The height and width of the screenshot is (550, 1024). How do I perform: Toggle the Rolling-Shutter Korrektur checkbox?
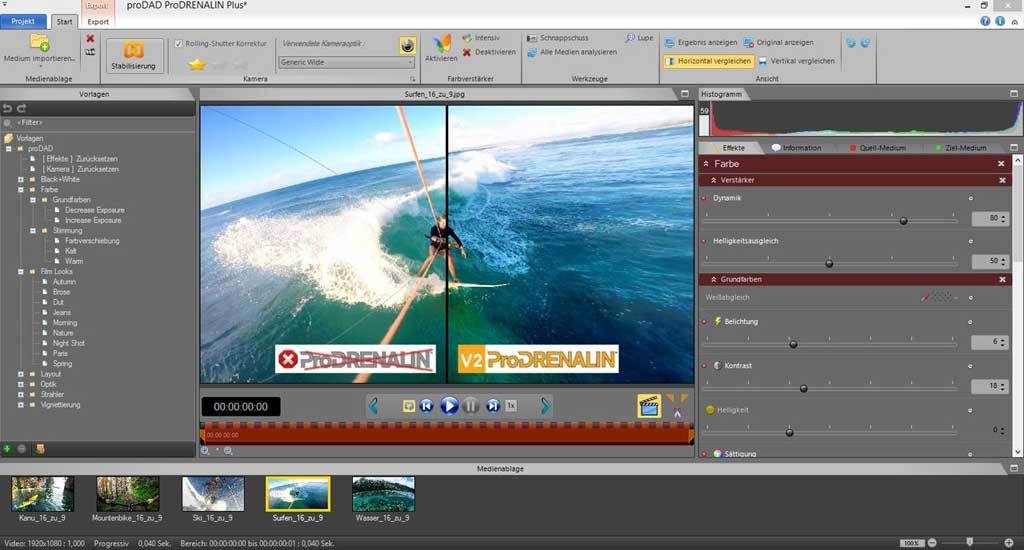pos(178,44)
